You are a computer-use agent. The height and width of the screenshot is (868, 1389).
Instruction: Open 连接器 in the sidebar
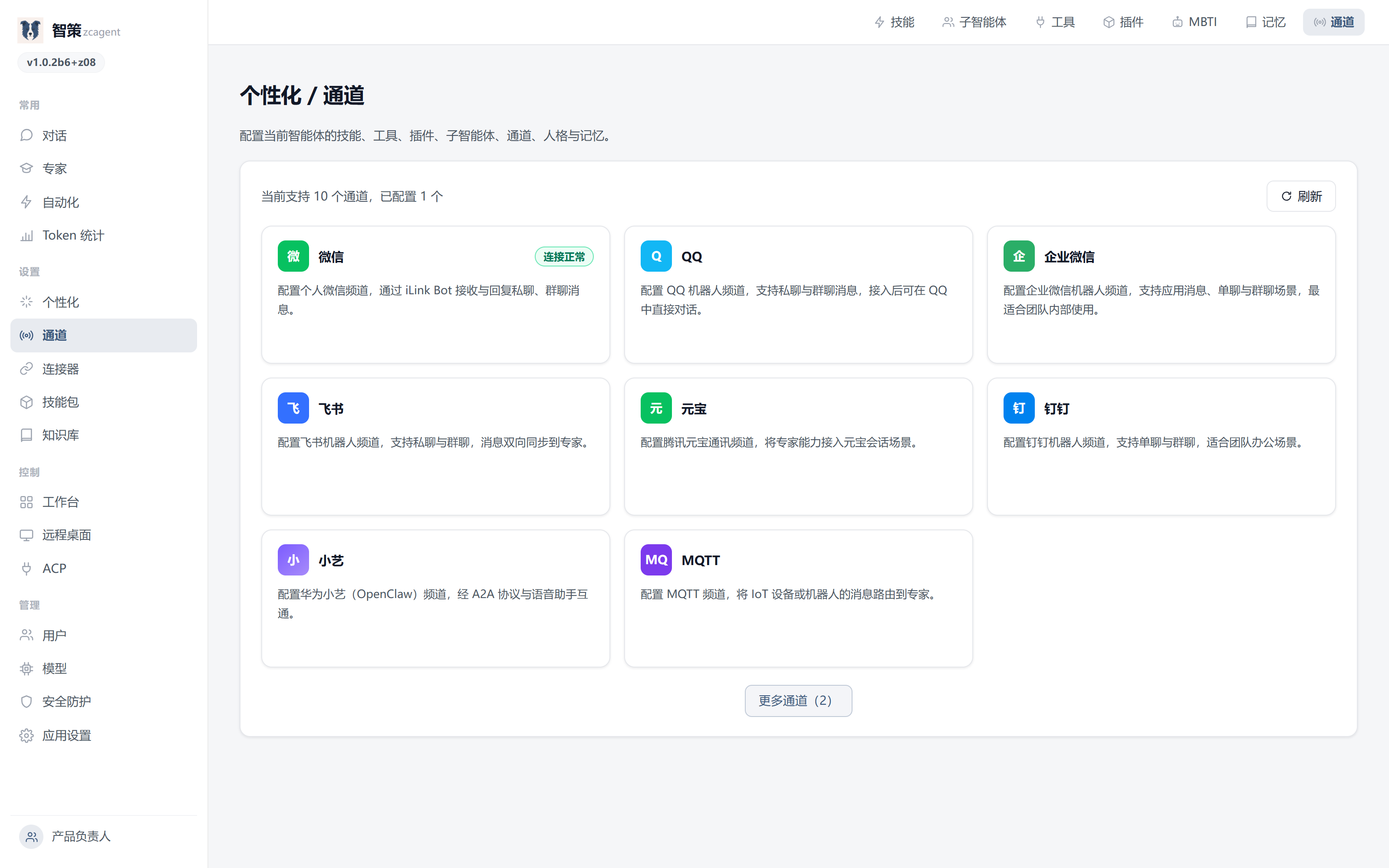pos(104,368)
